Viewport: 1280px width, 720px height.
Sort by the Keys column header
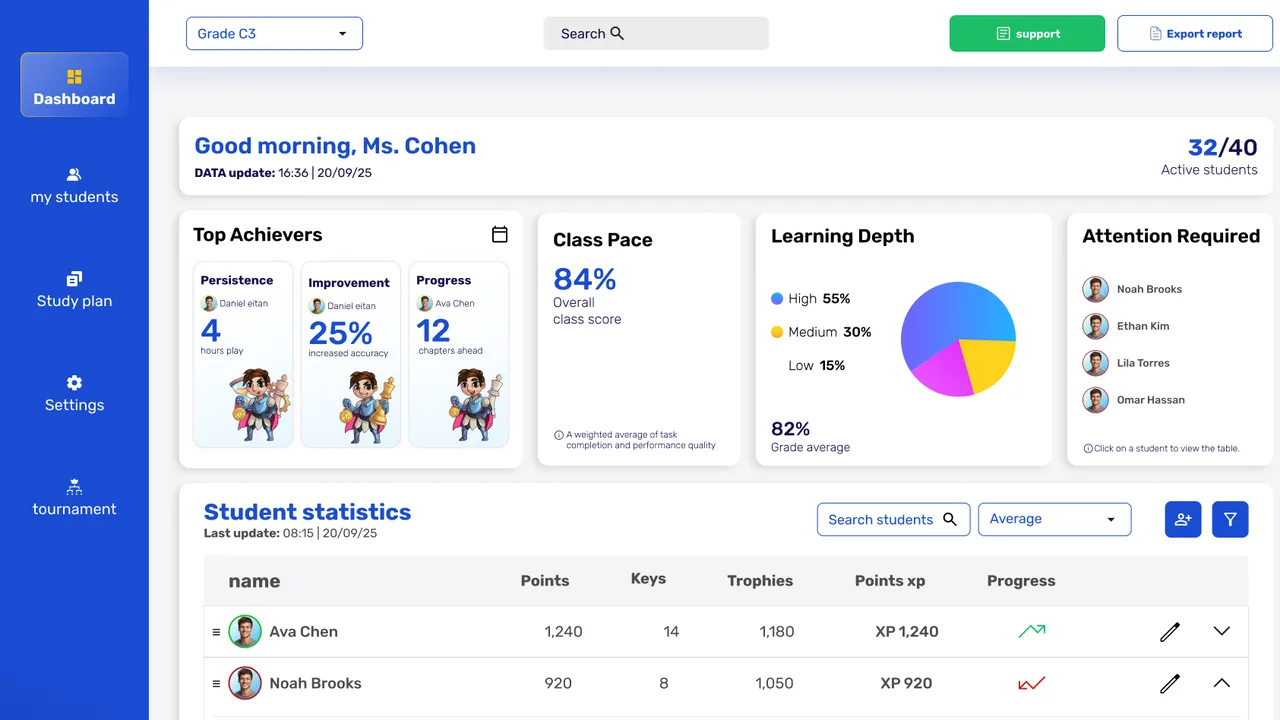(x=648, y=579)
